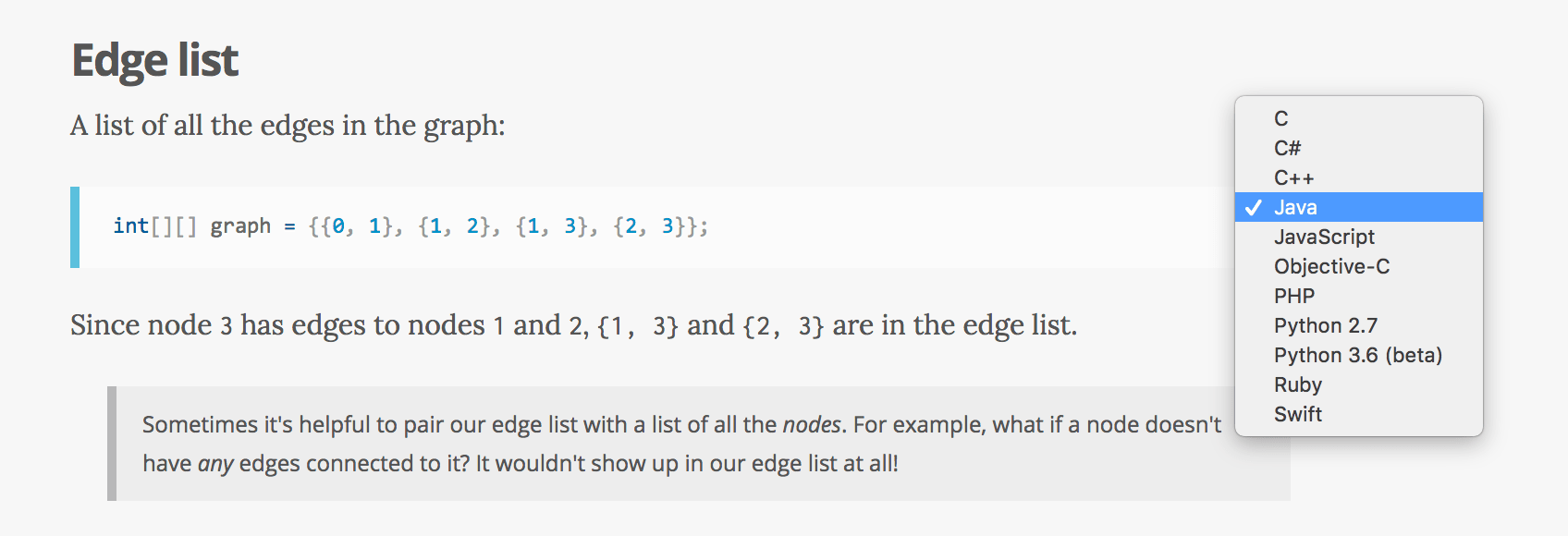Click the inline code {1, 3}
This screenshot has width=1568, height=536.
638,326
